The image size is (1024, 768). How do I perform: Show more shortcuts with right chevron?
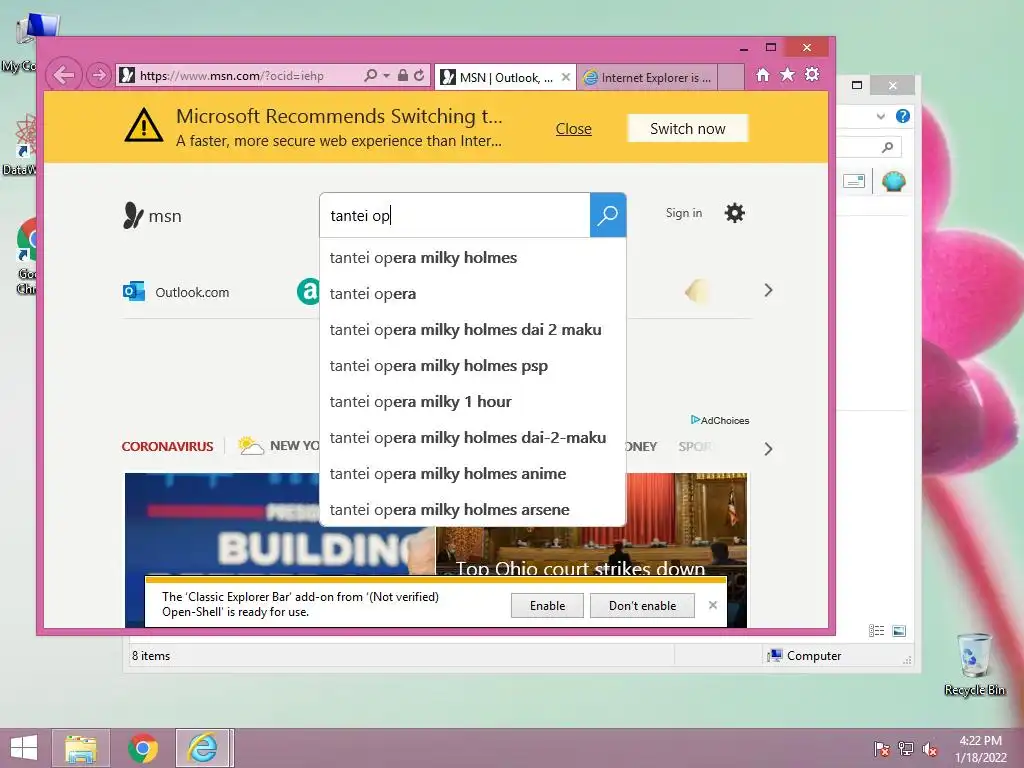coord(768,290)
